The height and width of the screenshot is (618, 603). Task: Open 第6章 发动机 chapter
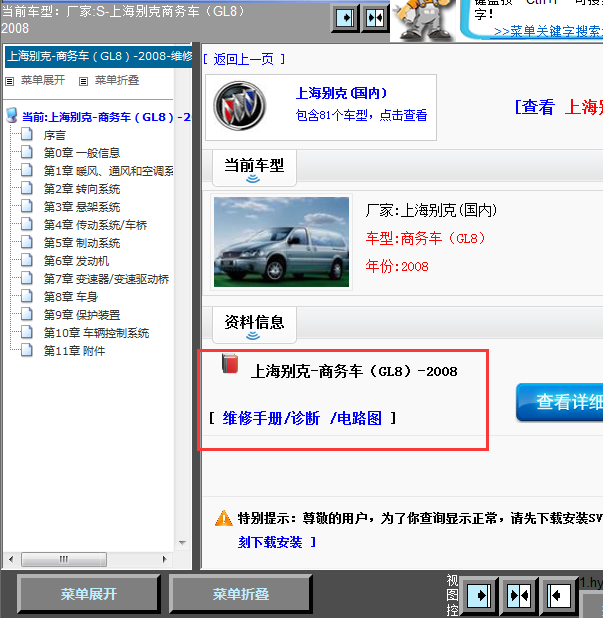coord(76,261)
